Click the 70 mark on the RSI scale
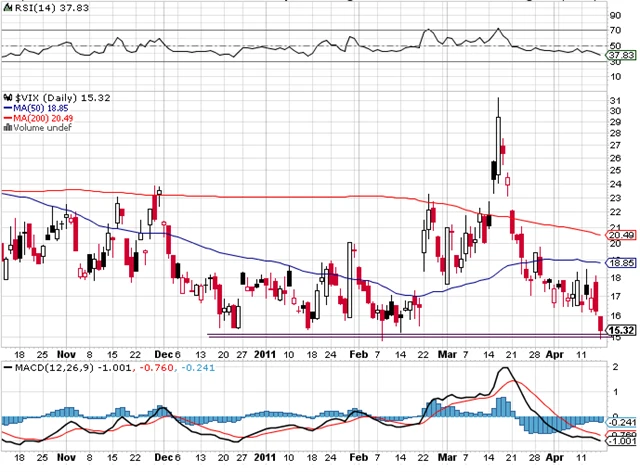The image size is (640, 472). click(615, 31)
